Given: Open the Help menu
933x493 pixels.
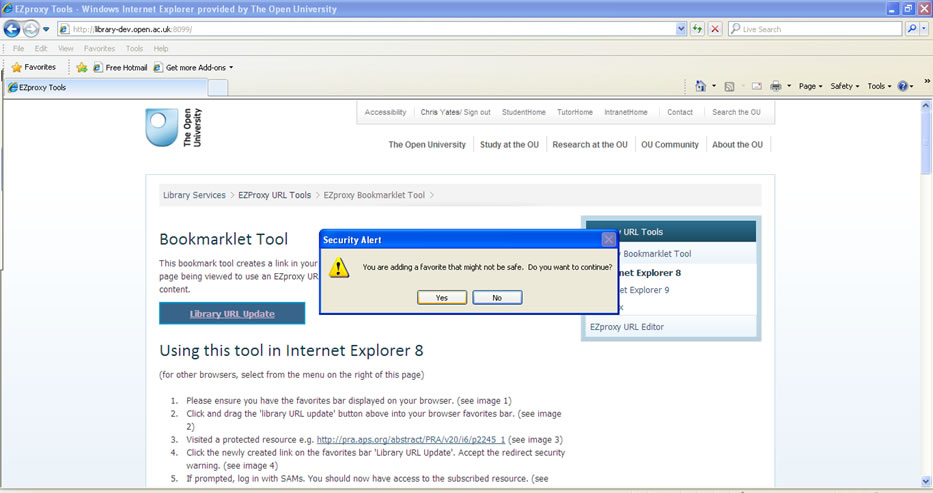Looking at the screenshot, I should (x=161, y=48).
